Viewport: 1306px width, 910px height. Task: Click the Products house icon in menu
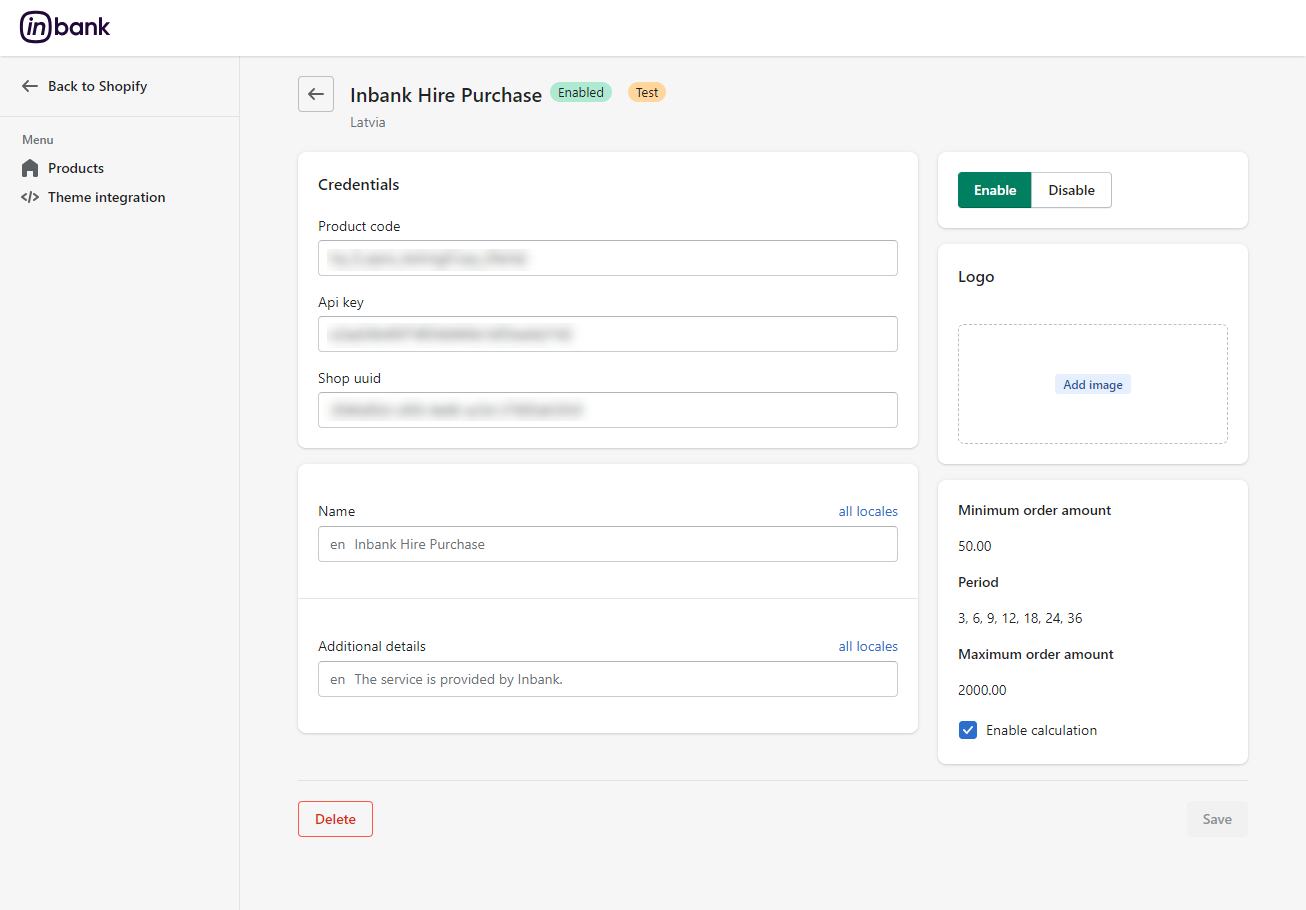30,168
